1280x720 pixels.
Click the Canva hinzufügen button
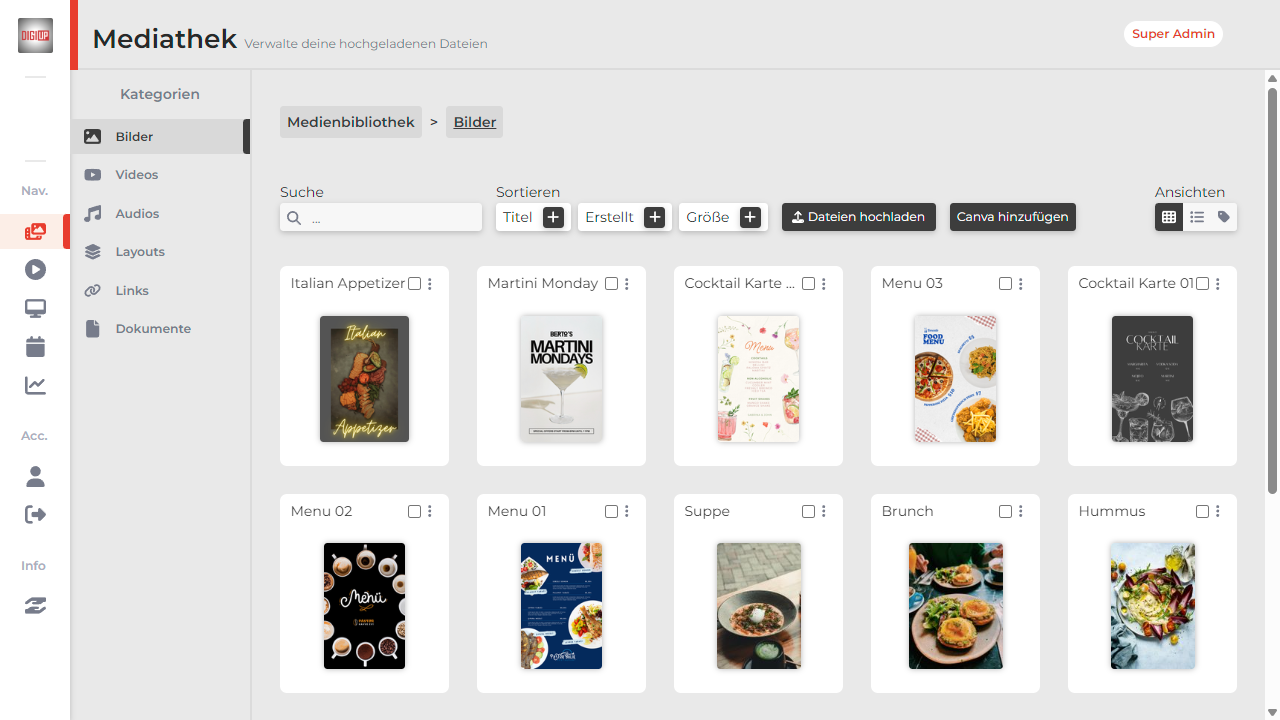[1012, 217]
